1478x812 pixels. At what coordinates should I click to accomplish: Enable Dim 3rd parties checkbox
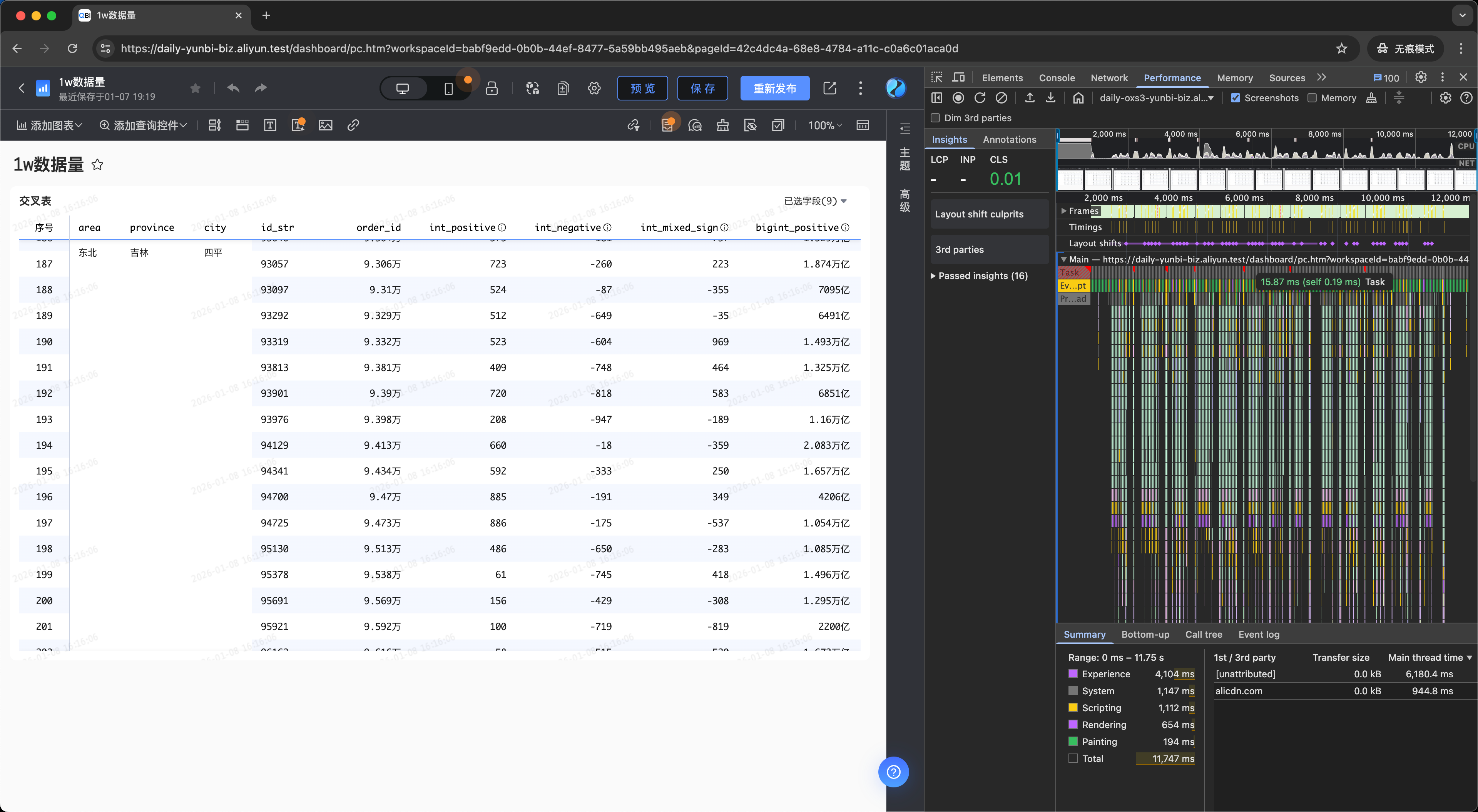(936, 118)
